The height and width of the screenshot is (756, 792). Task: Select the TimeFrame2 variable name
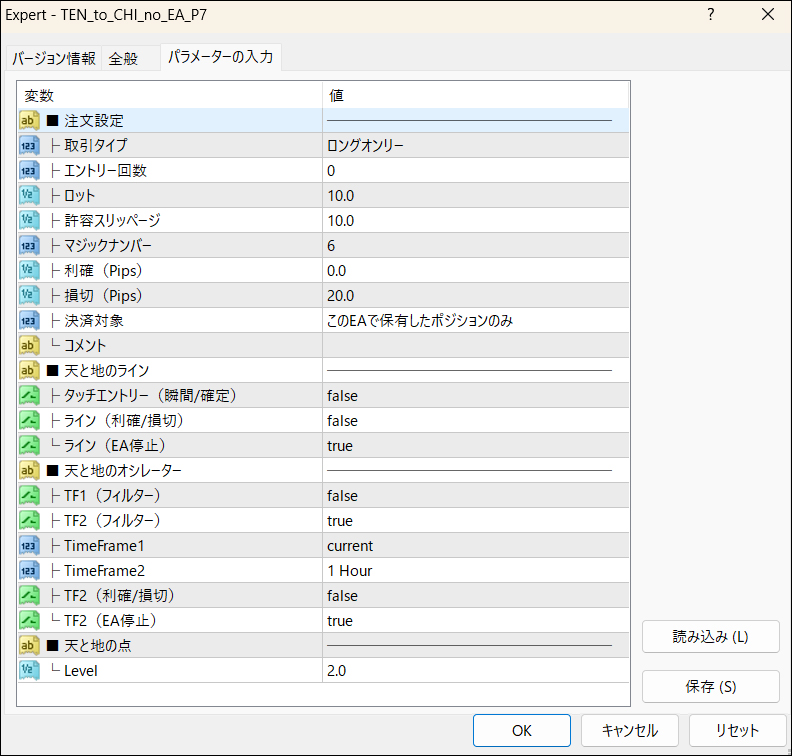(104, 571)
